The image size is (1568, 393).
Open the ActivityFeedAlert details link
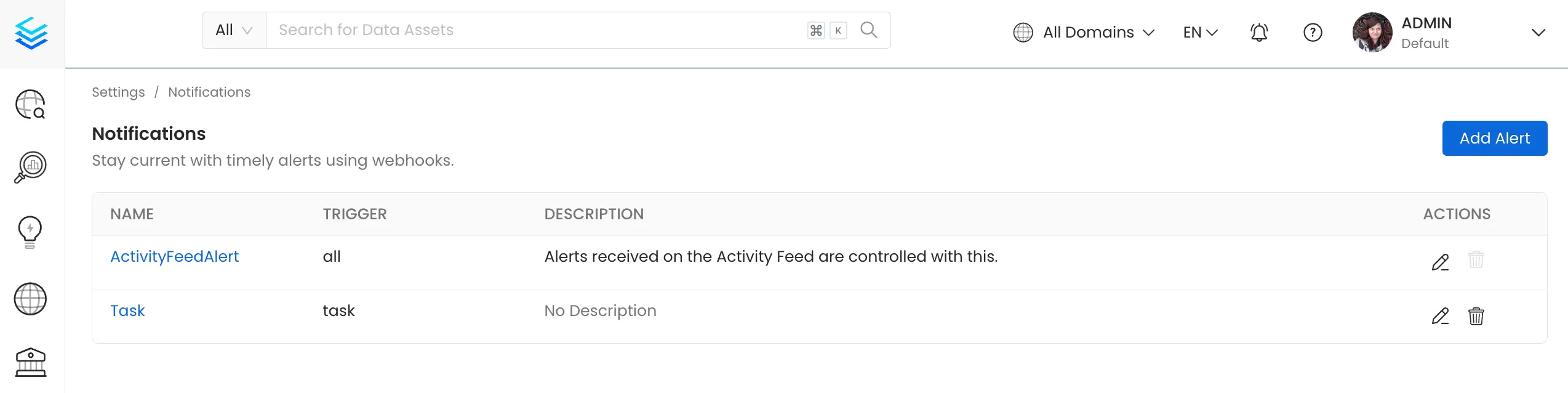click(174, 256)
